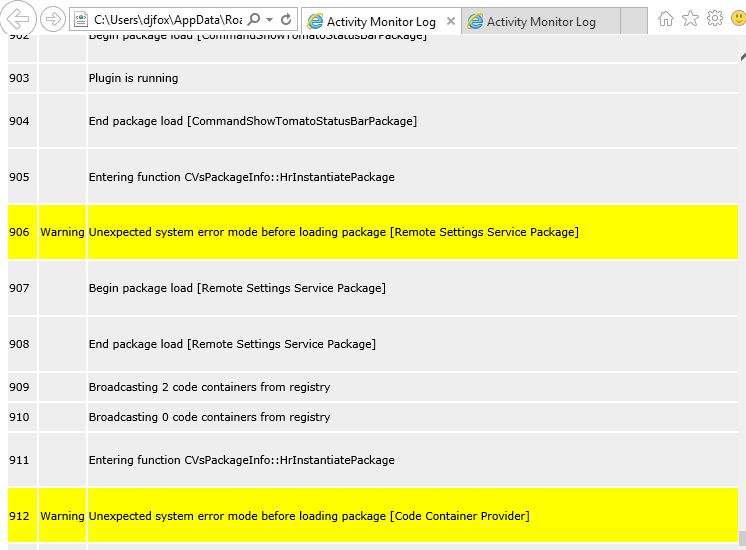The image size is (746, 550).
Task: Open the Home page icon
Action: (666, 19)
